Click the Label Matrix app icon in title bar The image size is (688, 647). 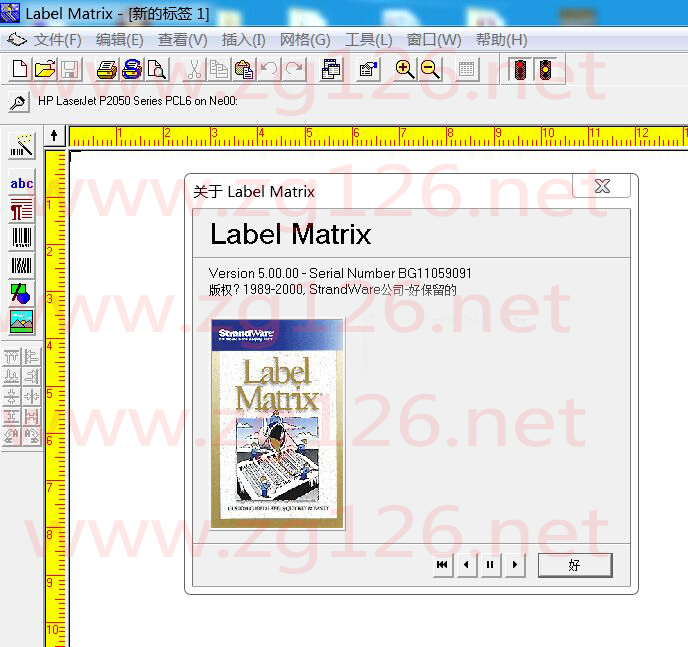click(10, 13)
